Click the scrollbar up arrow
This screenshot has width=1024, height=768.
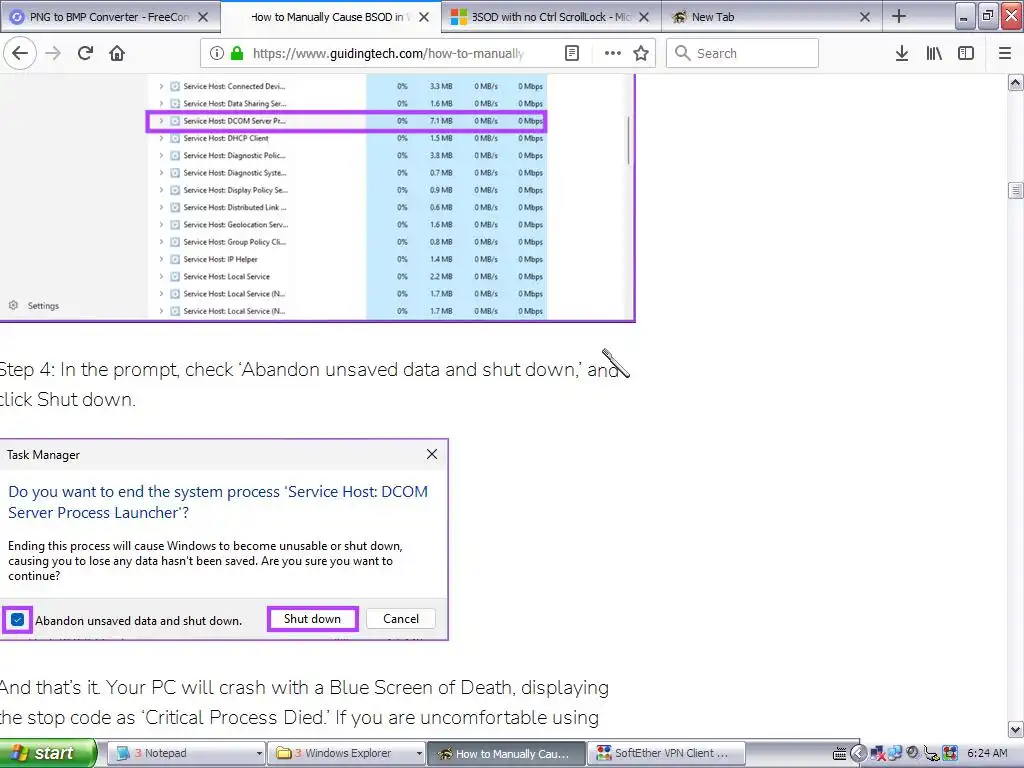click(x=1016, y=83)
